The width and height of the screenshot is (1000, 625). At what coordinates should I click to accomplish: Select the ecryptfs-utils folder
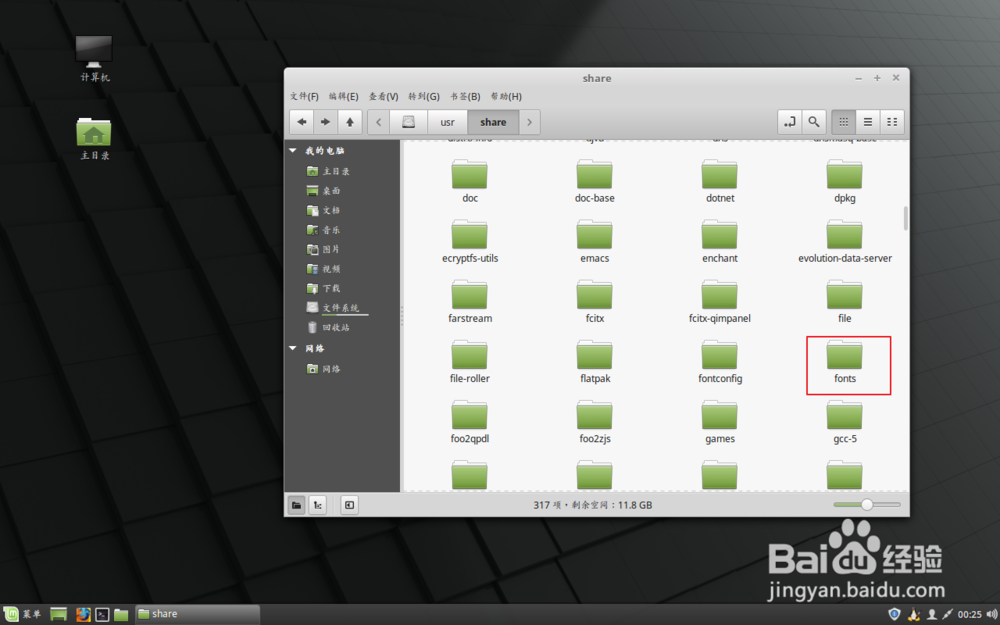pos(469,241)
